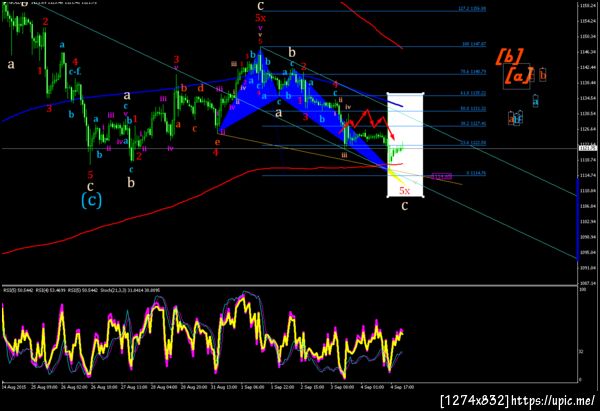The width and height of the screenshot is (600, 411).
Task: Click the 31 Aug 13:00 time label
Action: click(223, 387)
